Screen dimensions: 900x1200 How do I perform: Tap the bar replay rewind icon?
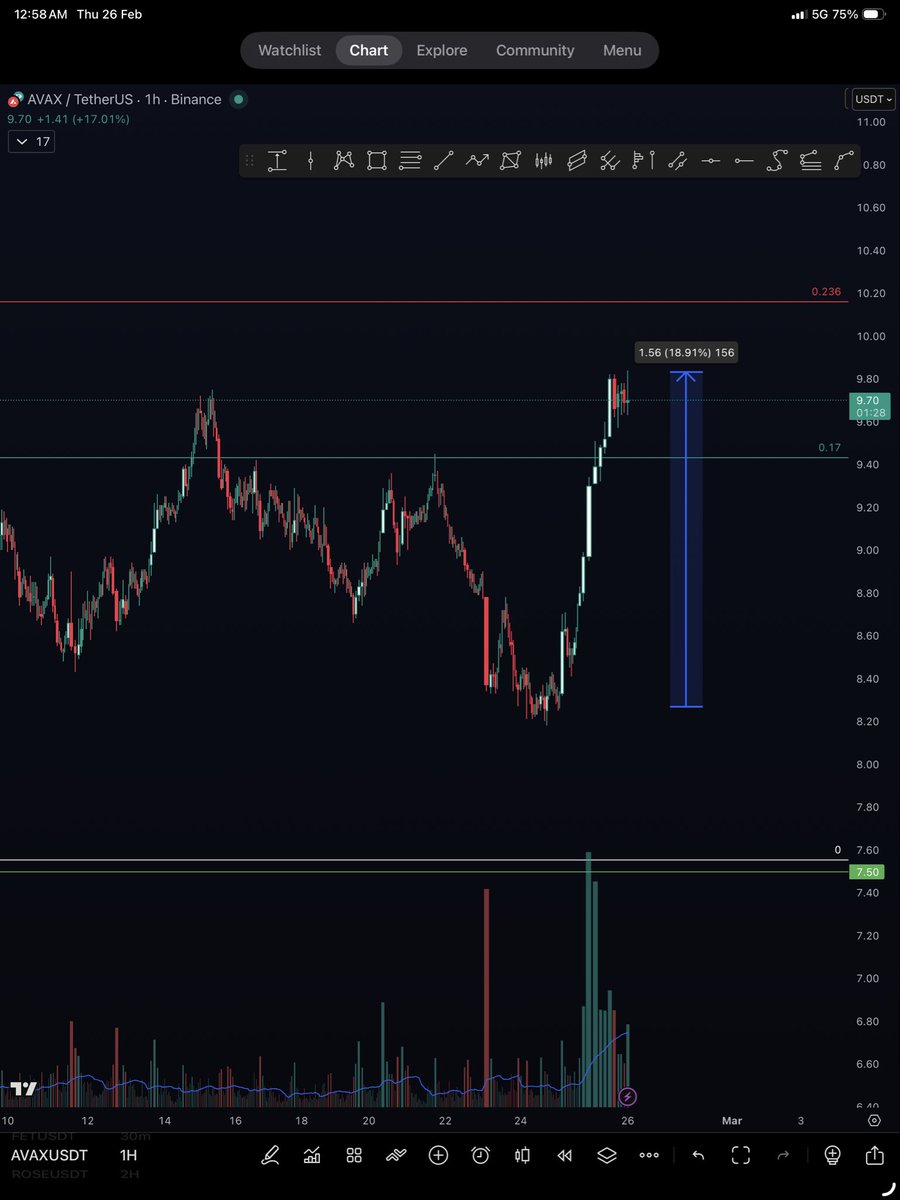[565, 1155]
